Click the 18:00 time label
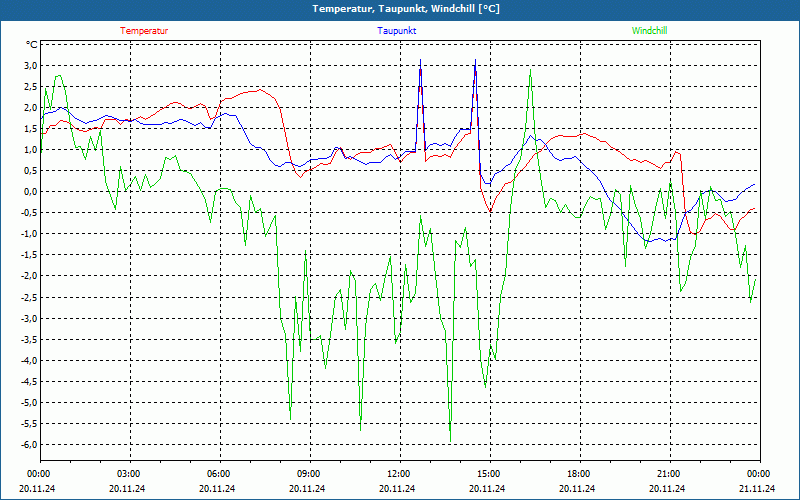The image size is (800, 500). [x=577, y=474]
